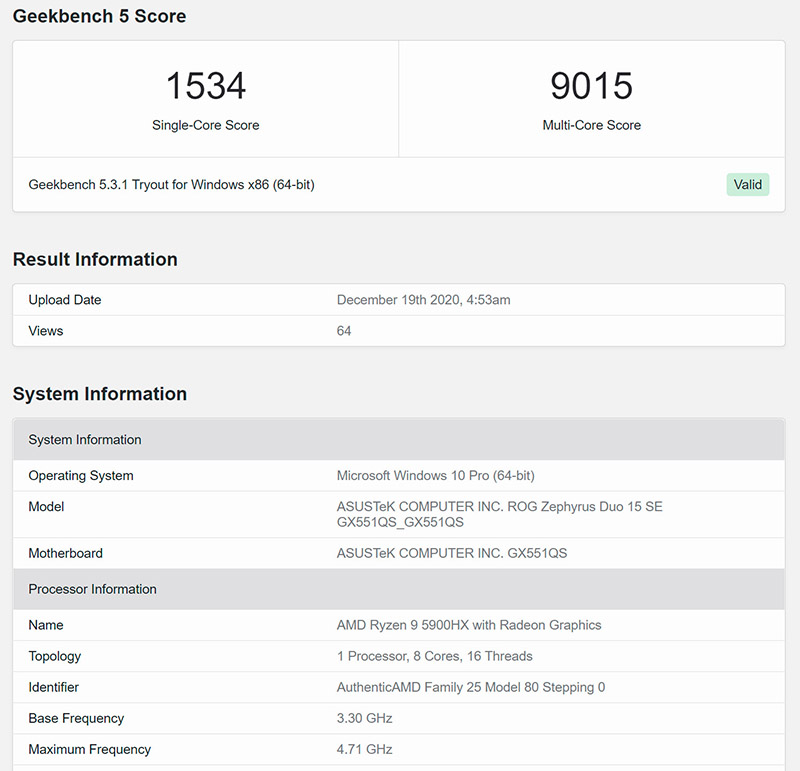Click the Identifier label
Viewport: 800px width, 771px height.
[54, 687]
